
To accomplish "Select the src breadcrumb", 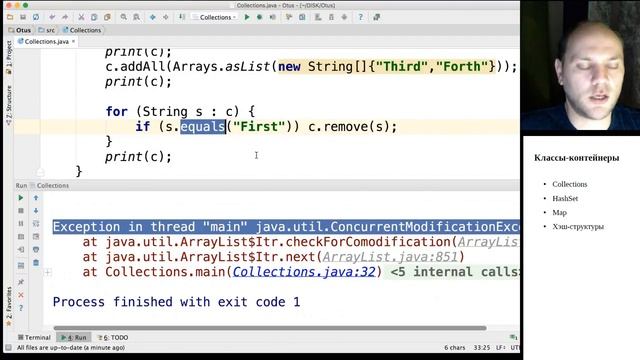I will [47, 30].
